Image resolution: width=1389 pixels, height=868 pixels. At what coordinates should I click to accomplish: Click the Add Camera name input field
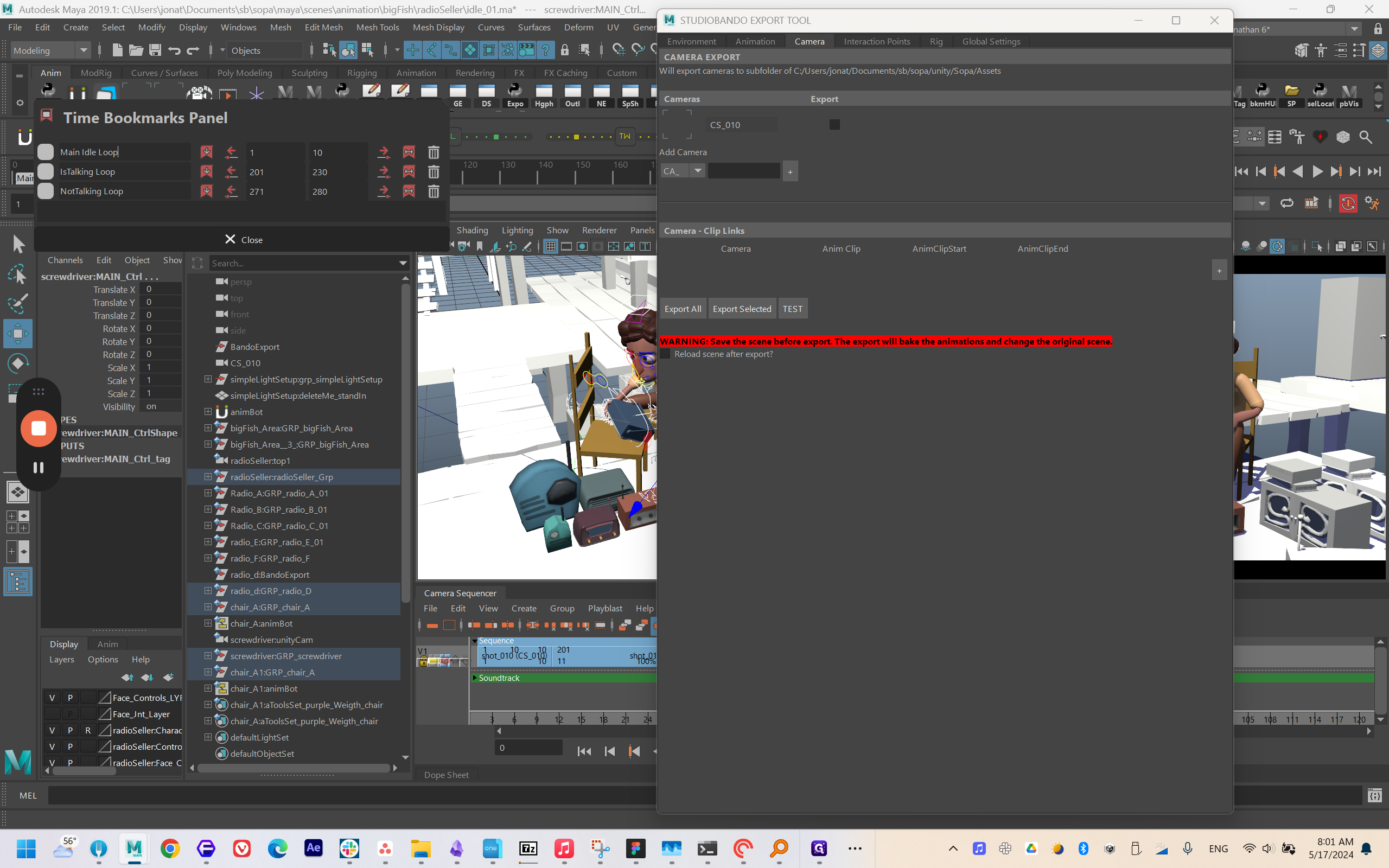[x=743, y=170]
